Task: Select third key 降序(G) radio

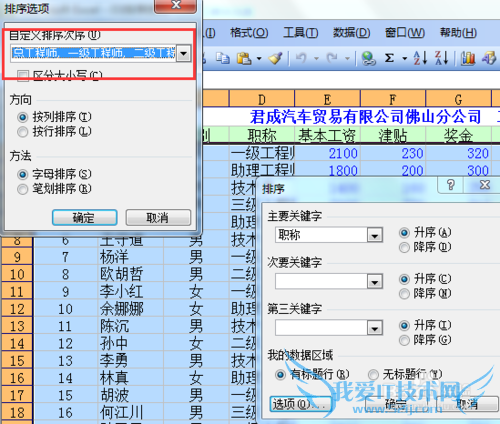Action: coord(404,340)
